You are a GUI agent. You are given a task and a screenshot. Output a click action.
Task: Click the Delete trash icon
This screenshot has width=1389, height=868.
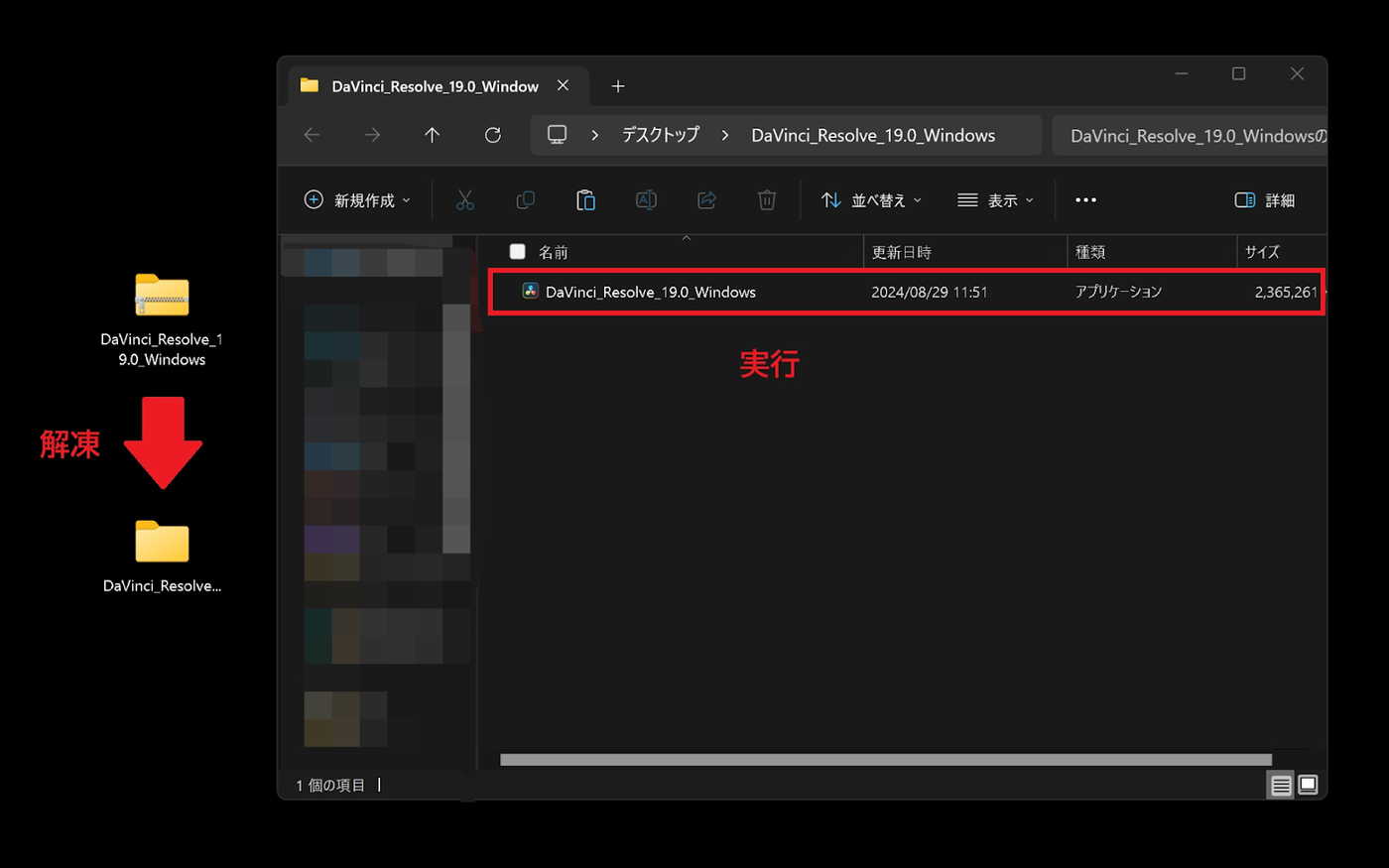click(x=767, y=200)
